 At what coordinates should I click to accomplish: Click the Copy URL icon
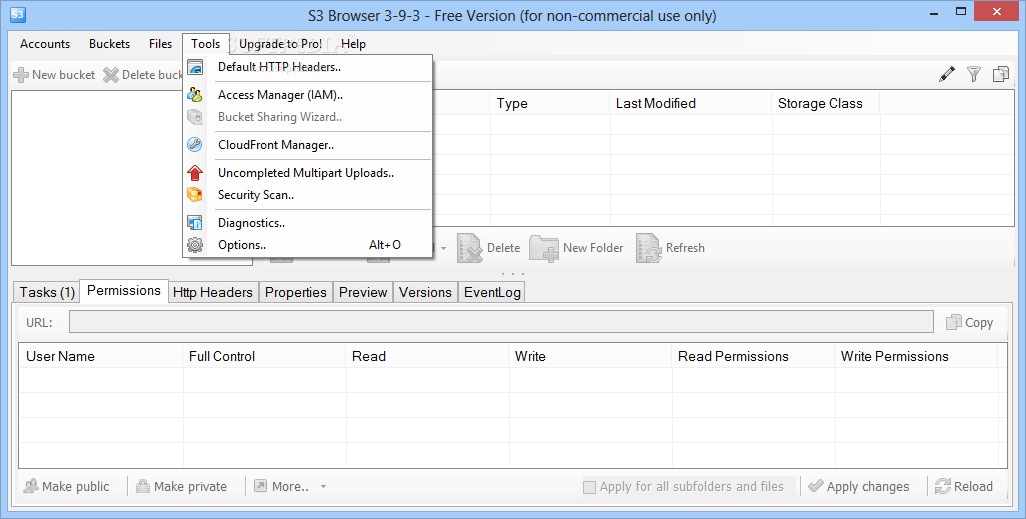[x=954, y=322]
